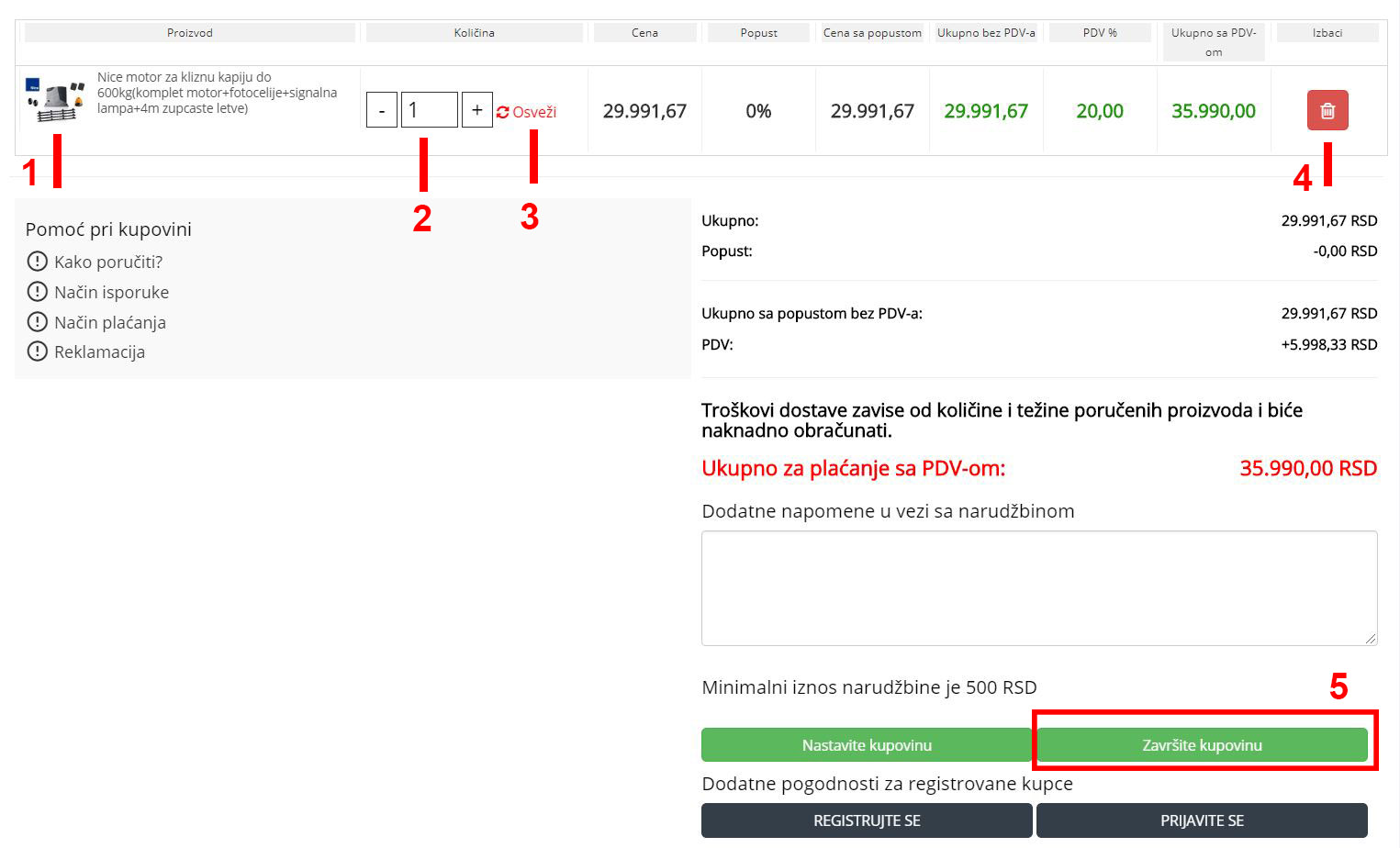Image resolution: width=1400 pixels, height=848 pixels.
Task: Click the info icon beside 'Kako poručiti?'
Action: (x=37, y=262)
